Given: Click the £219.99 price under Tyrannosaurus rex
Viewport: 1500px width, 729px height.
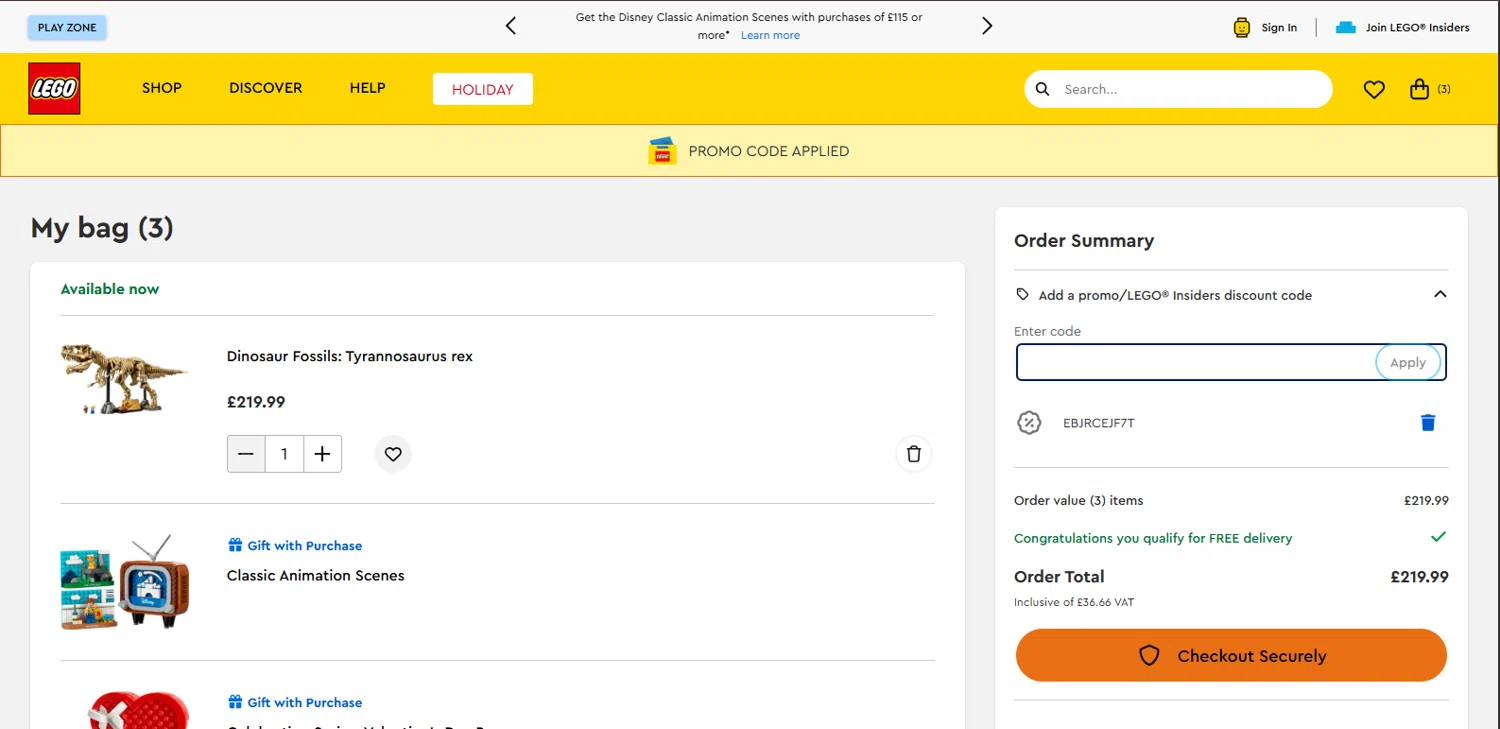Looking at the screenshot, I should (x=256, y=402).
